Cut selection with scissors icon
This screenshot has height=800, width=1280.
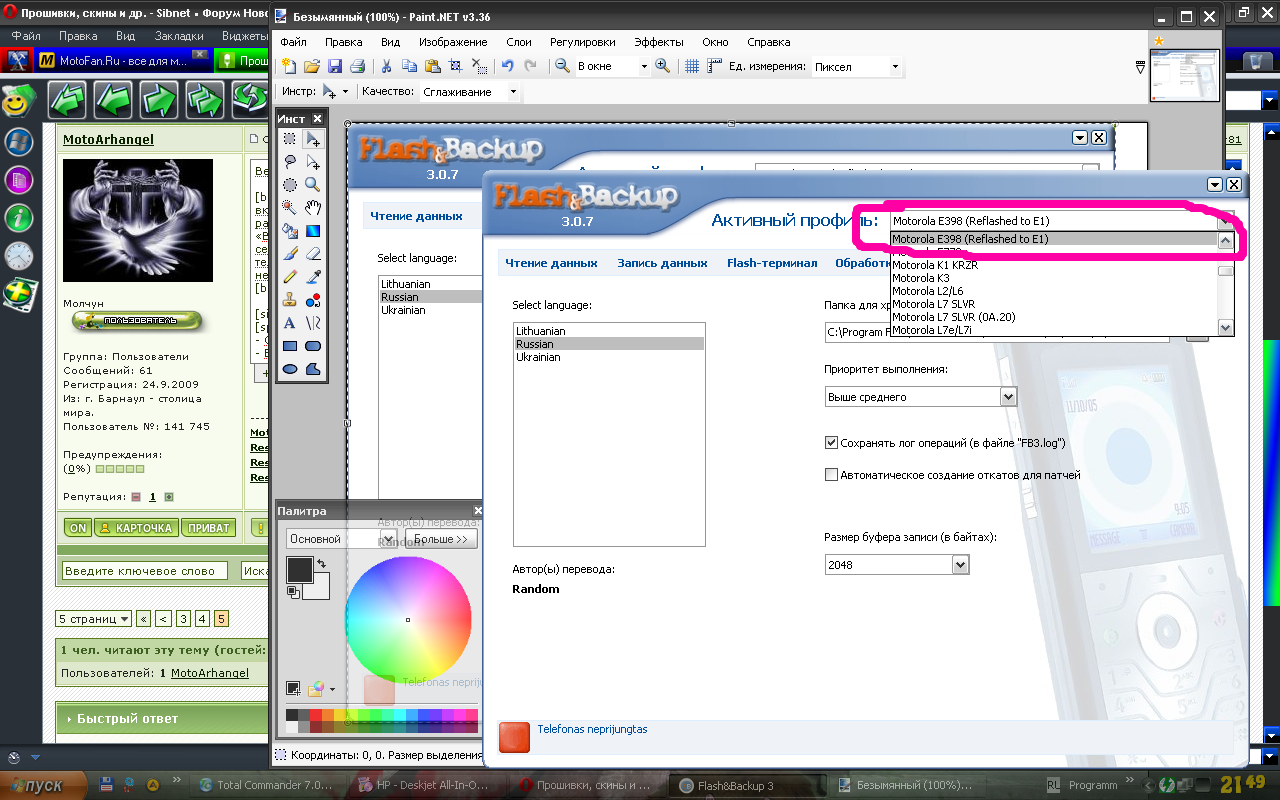pos(387,66)
